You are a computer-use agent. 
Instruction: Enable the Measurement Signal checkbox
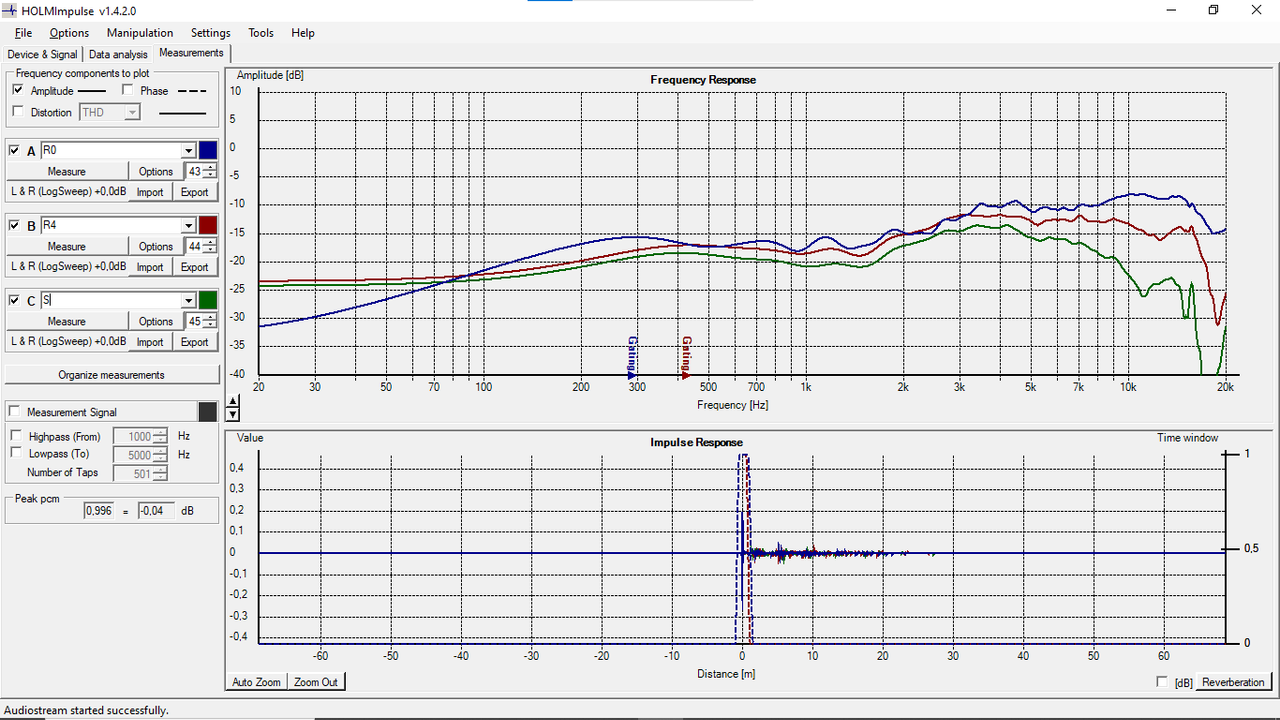pos(14,411)
